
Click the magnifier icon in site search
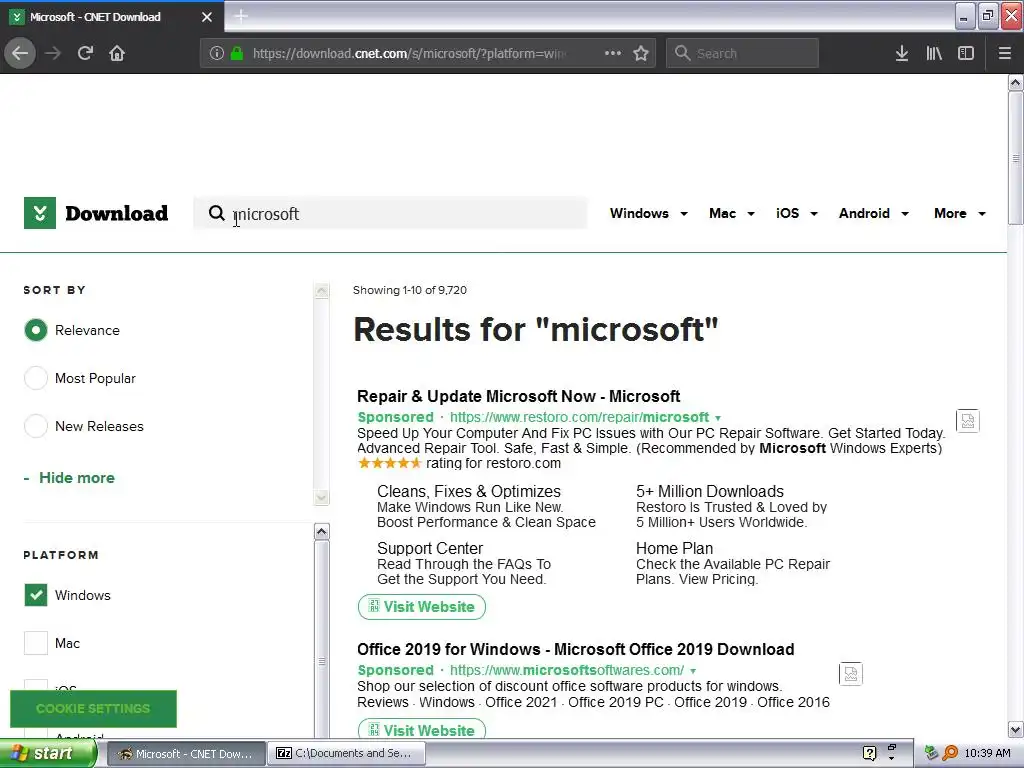pyautogui.click(x=216, y=213)
